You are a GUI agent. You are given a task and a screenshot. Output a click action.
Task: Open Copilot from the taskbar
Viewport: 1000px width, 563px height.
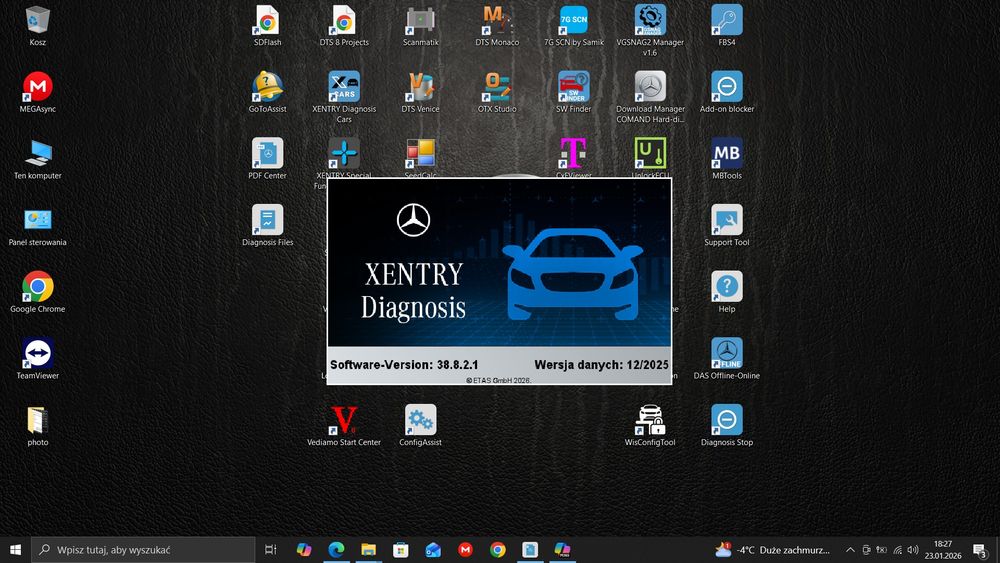point(304,550)
